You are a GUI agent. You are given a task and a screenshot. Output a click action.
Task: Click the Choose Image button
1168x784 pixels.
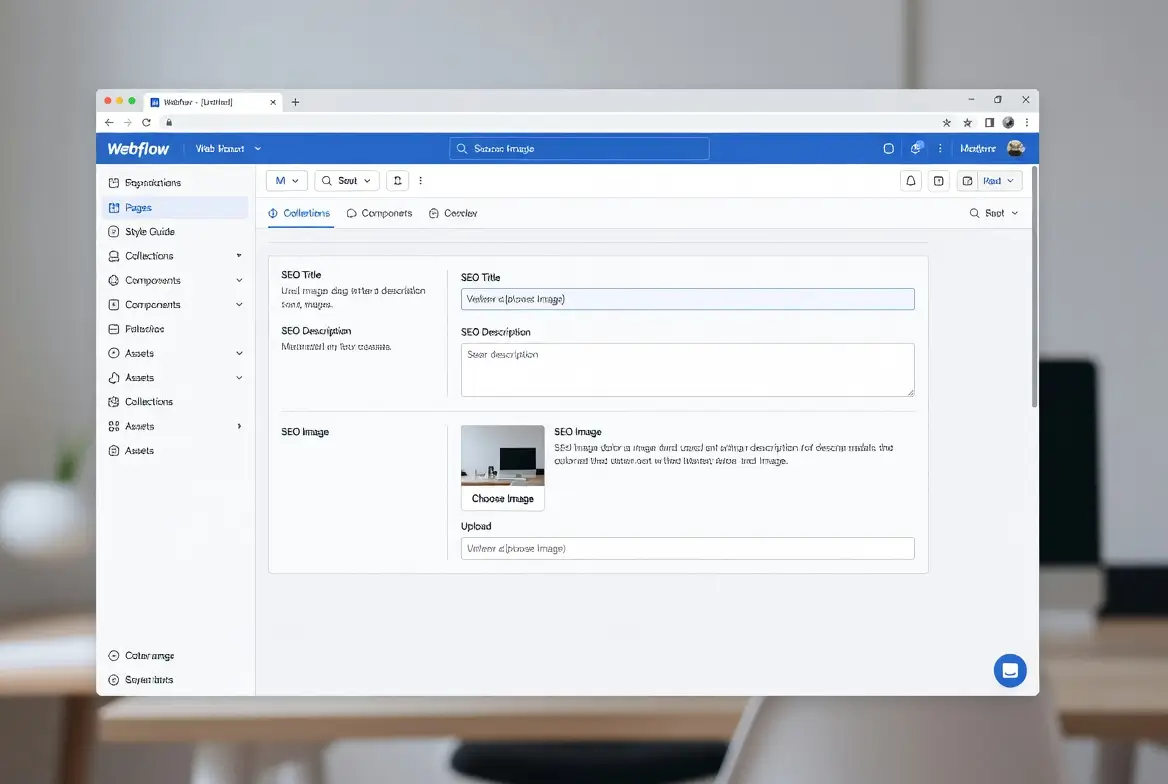pos(503,499)
